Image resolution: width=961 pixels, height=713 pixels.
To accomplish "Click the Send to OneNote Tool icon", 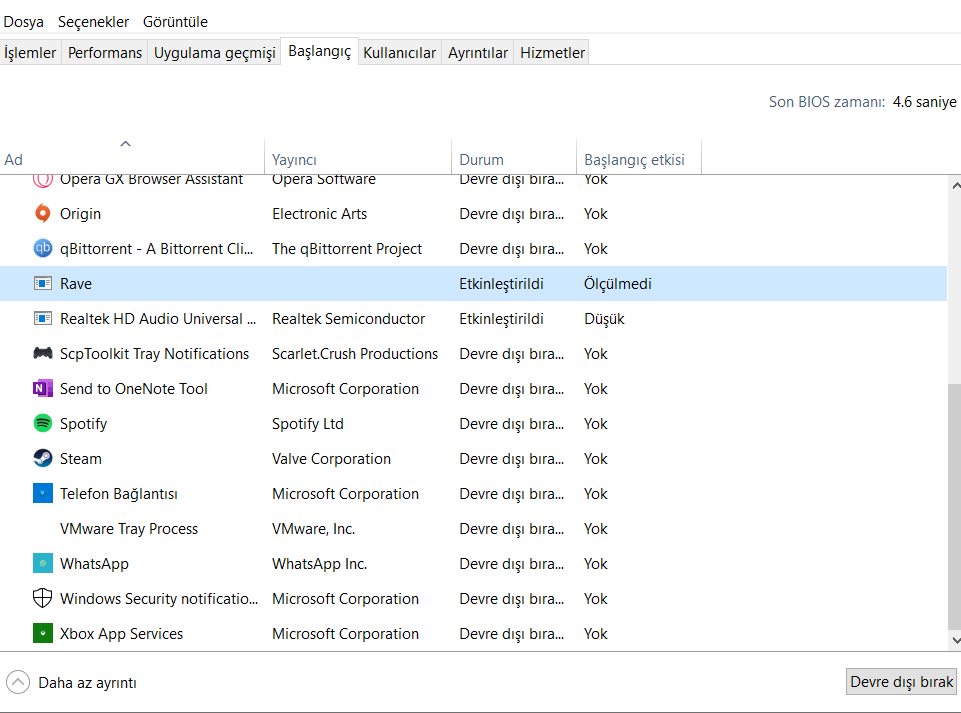I will tap(42, 388).
